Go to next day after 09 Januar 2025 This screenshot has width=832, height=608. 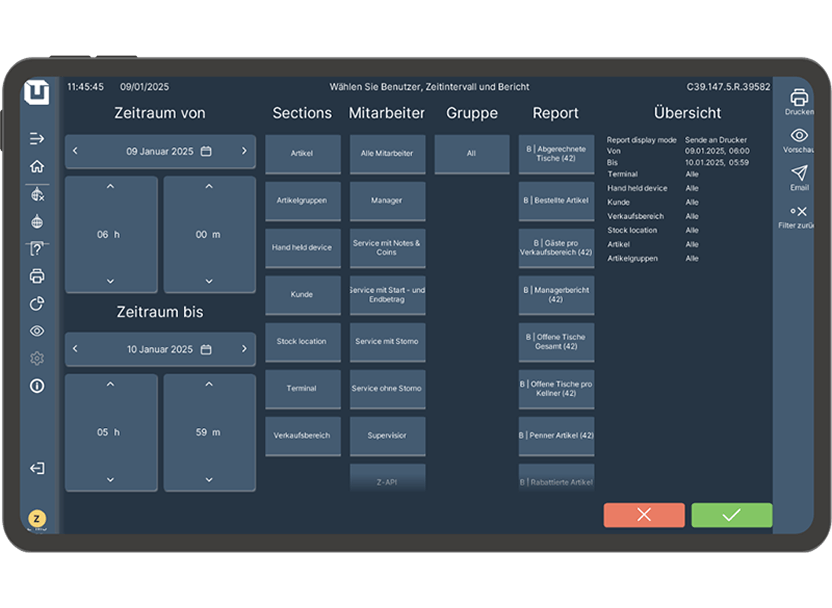(x=244, y=151)
